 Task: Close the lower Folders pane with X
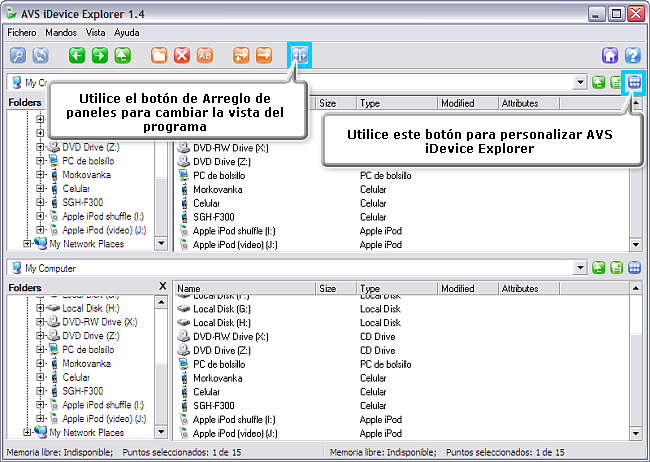click(x=162, y=286)
